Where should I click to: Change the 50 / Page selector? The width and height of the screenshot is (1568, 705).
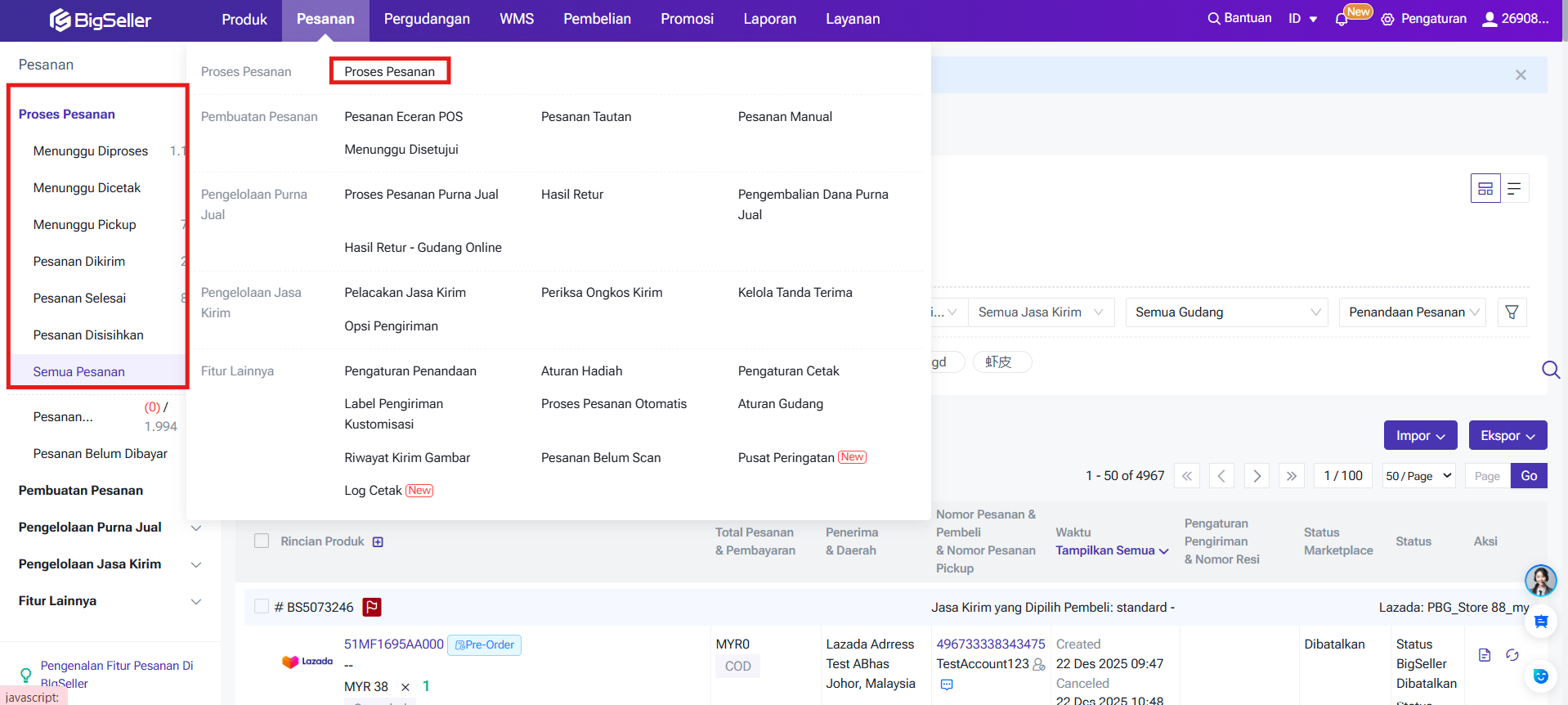(x=1419, y=476)
